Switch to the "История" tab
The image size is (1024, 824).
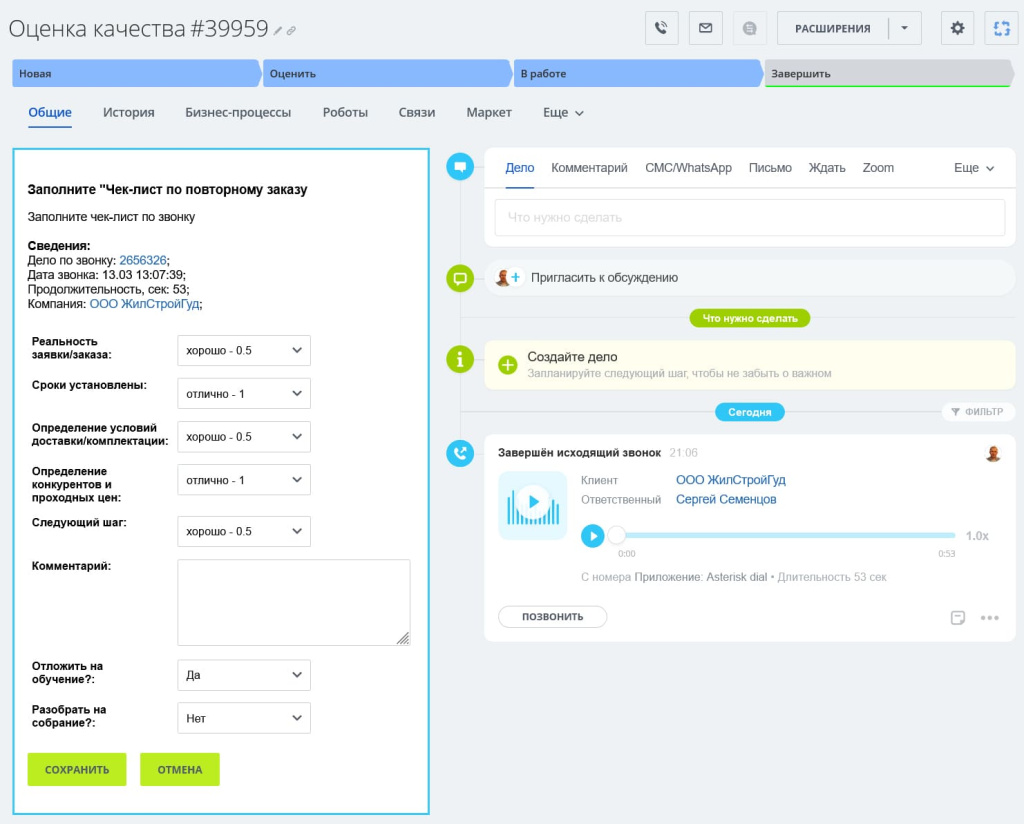click(x=128, y=113)
